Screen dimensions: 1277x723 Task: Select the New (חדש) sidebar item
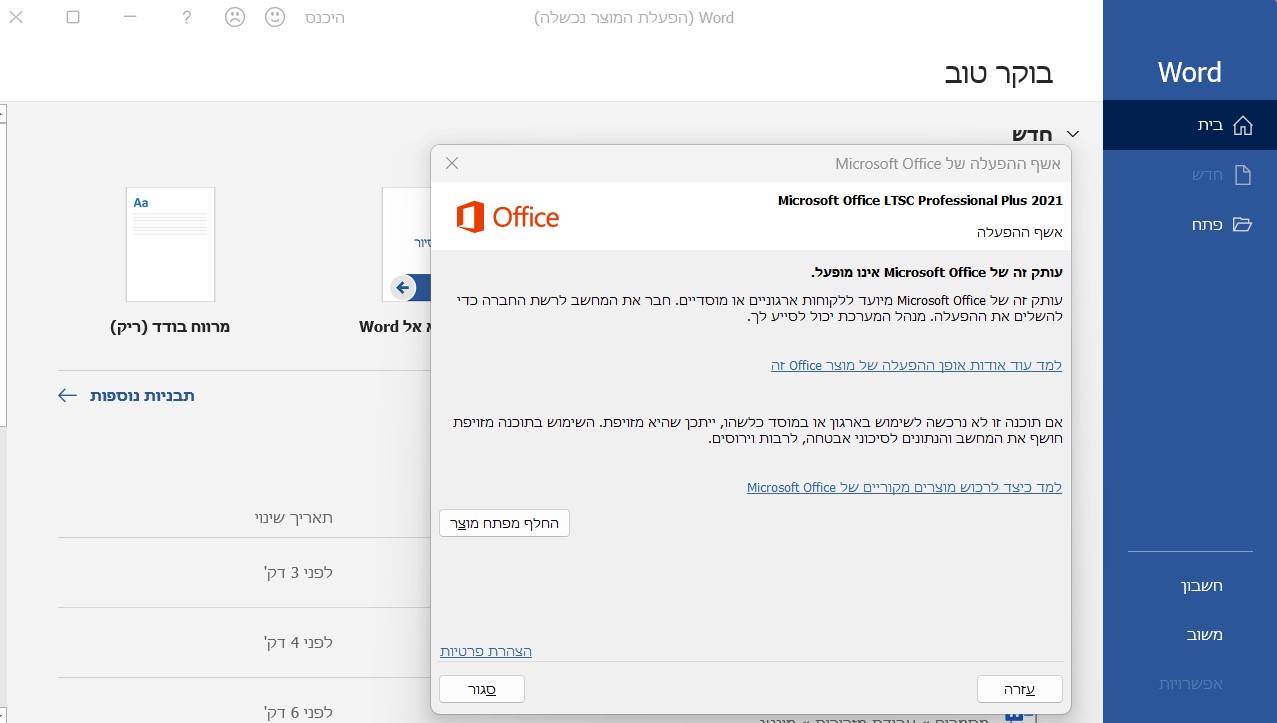(1190, 175)
